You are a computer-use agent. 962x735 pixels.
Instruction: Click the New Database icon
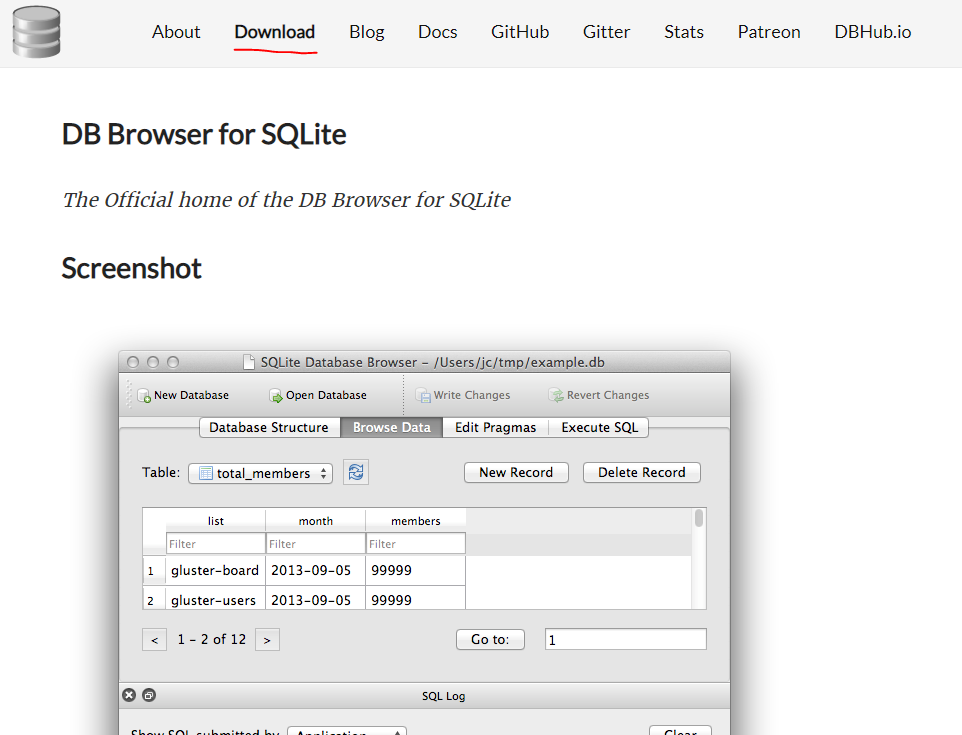click(144, 396)
